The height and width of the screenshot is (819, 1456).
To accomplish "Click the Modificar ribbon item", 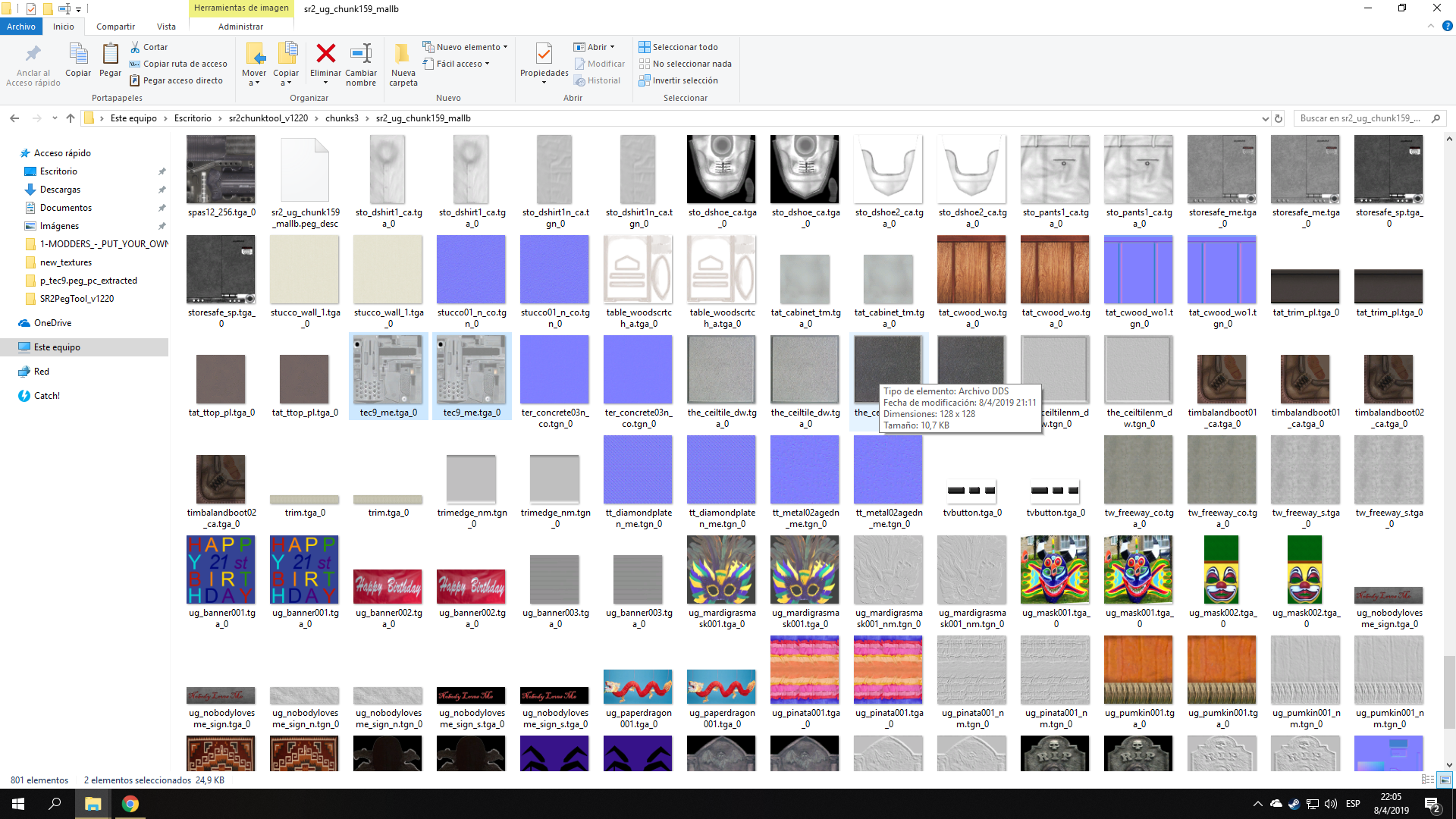I will pos(599,64).
